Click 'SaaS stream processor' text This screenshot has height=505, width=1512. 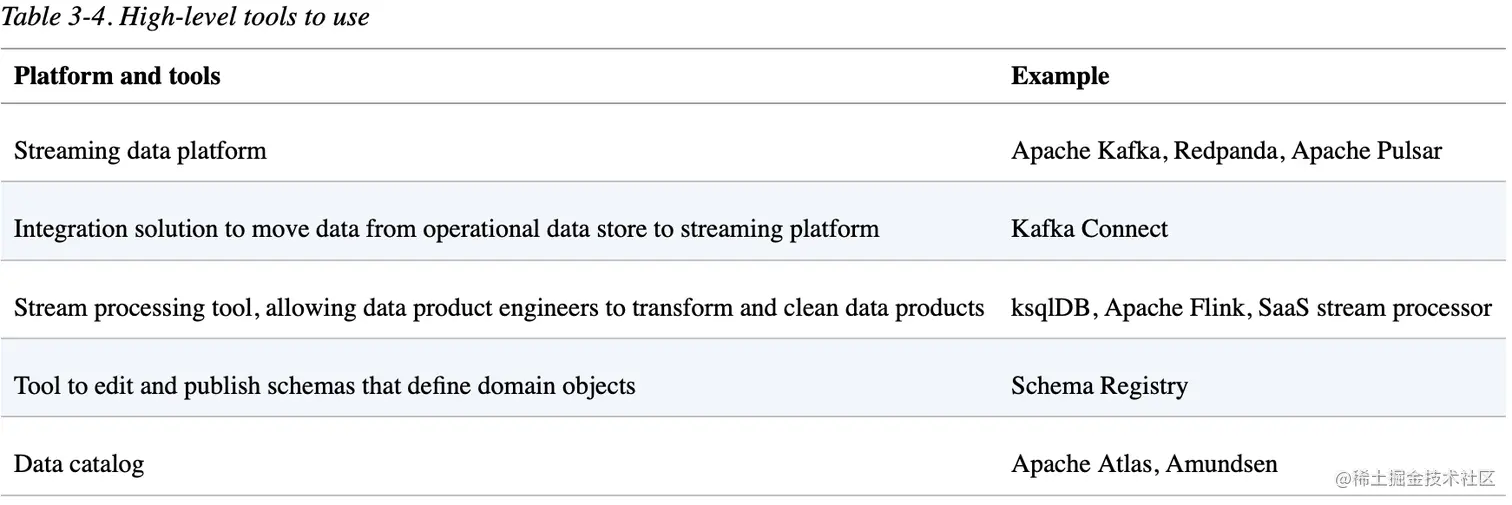tap(1374, 307)
